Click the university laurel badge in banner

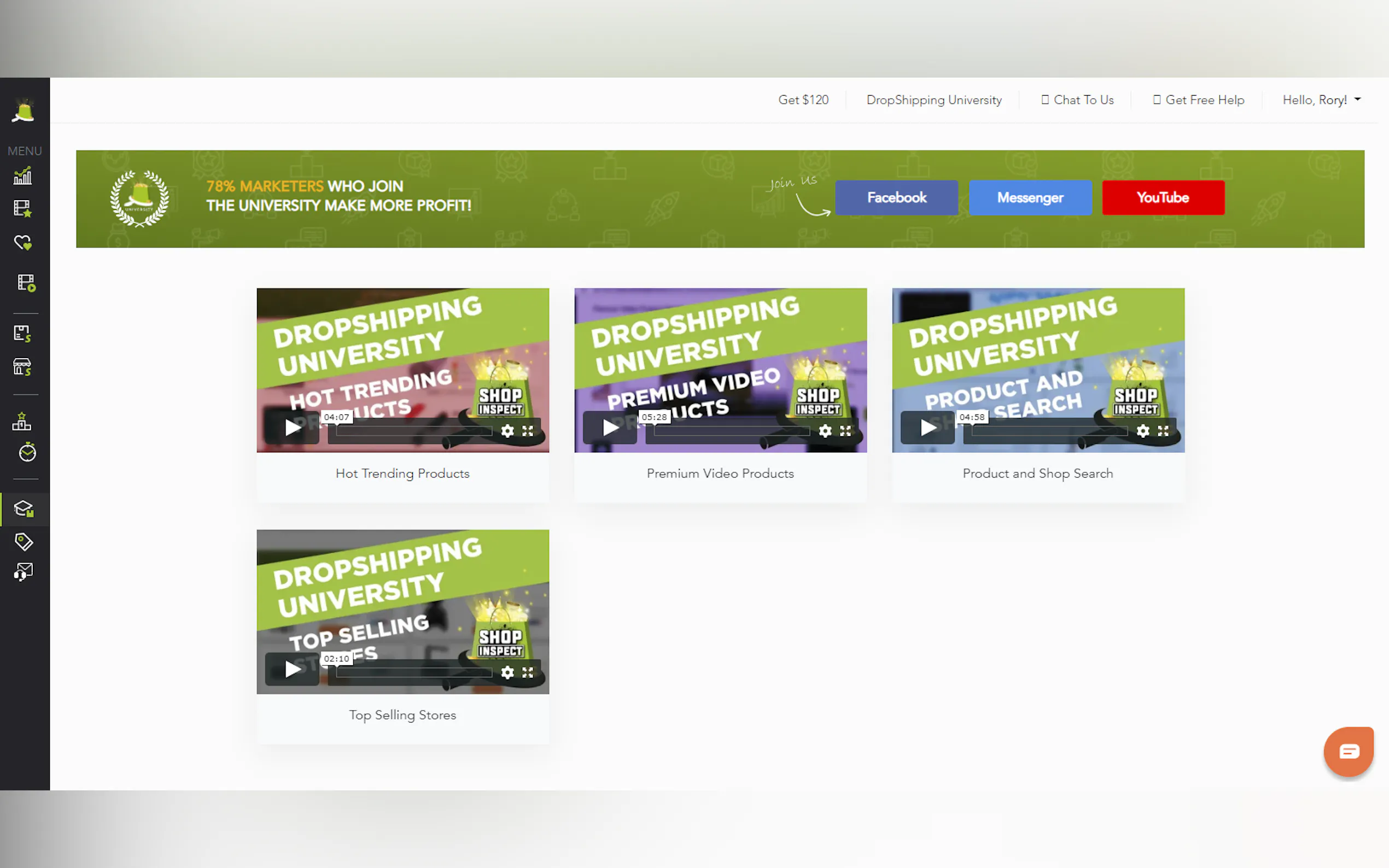(139, 198)
